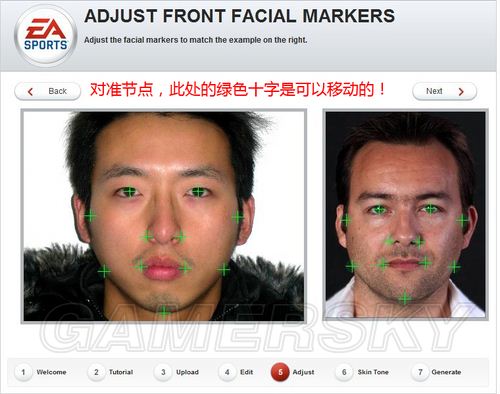Screen dimensions: 500x394
Task: Switch to step 6 Skin Tone
Action: click(x=363, y=372)
